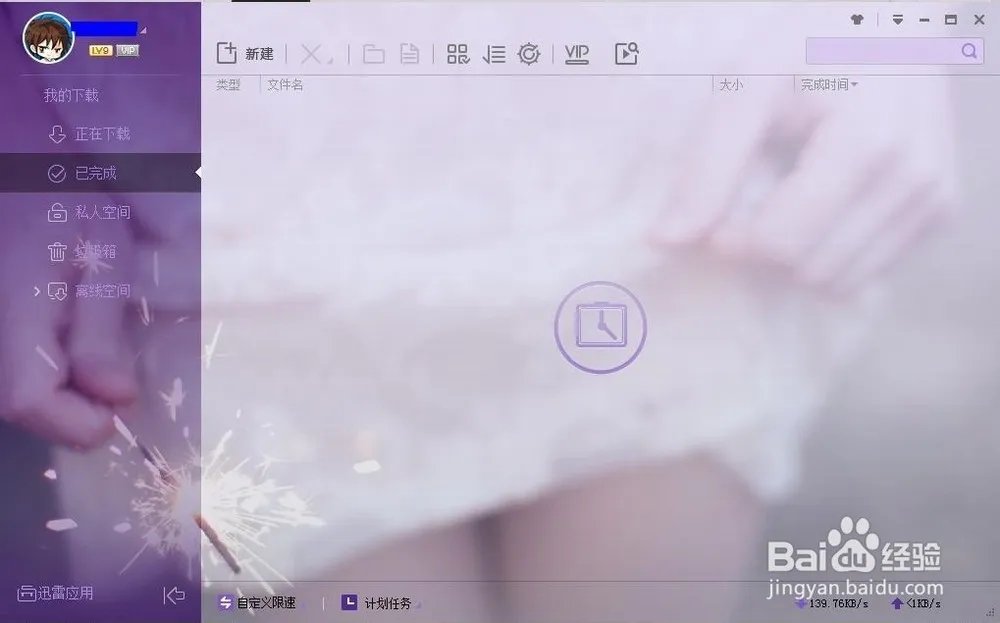
Task: Click the video play icon in toolbar
Action: tap(627, 54)
